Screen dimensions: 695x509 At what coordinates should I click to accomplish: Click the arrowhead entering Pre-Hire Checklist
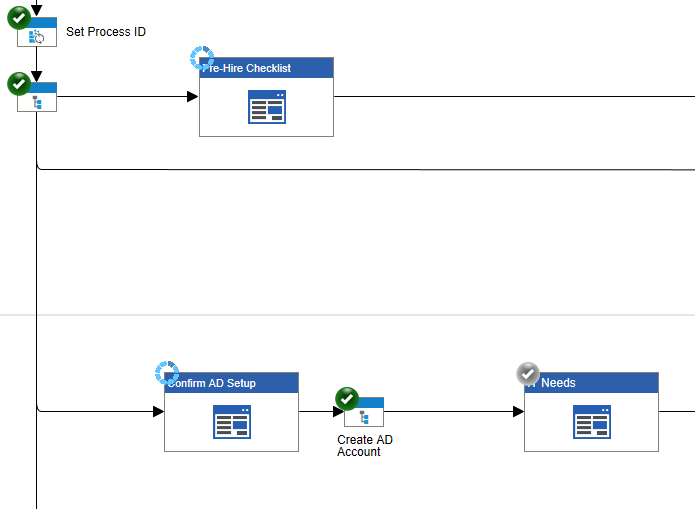pyautogui.click(x=193, y=97)
